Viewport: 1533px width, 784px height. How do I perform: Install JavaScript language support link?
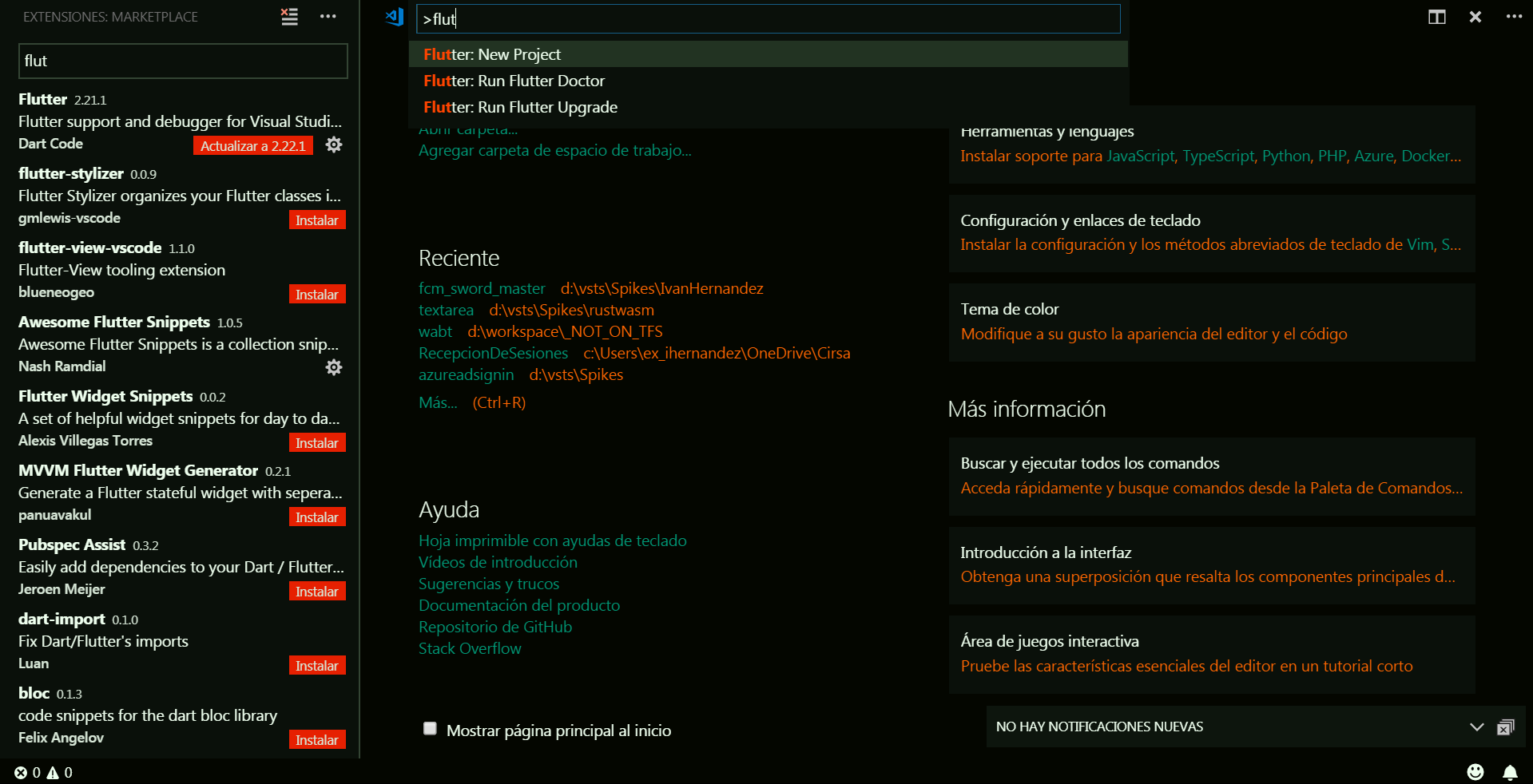tap(1140, 156)
